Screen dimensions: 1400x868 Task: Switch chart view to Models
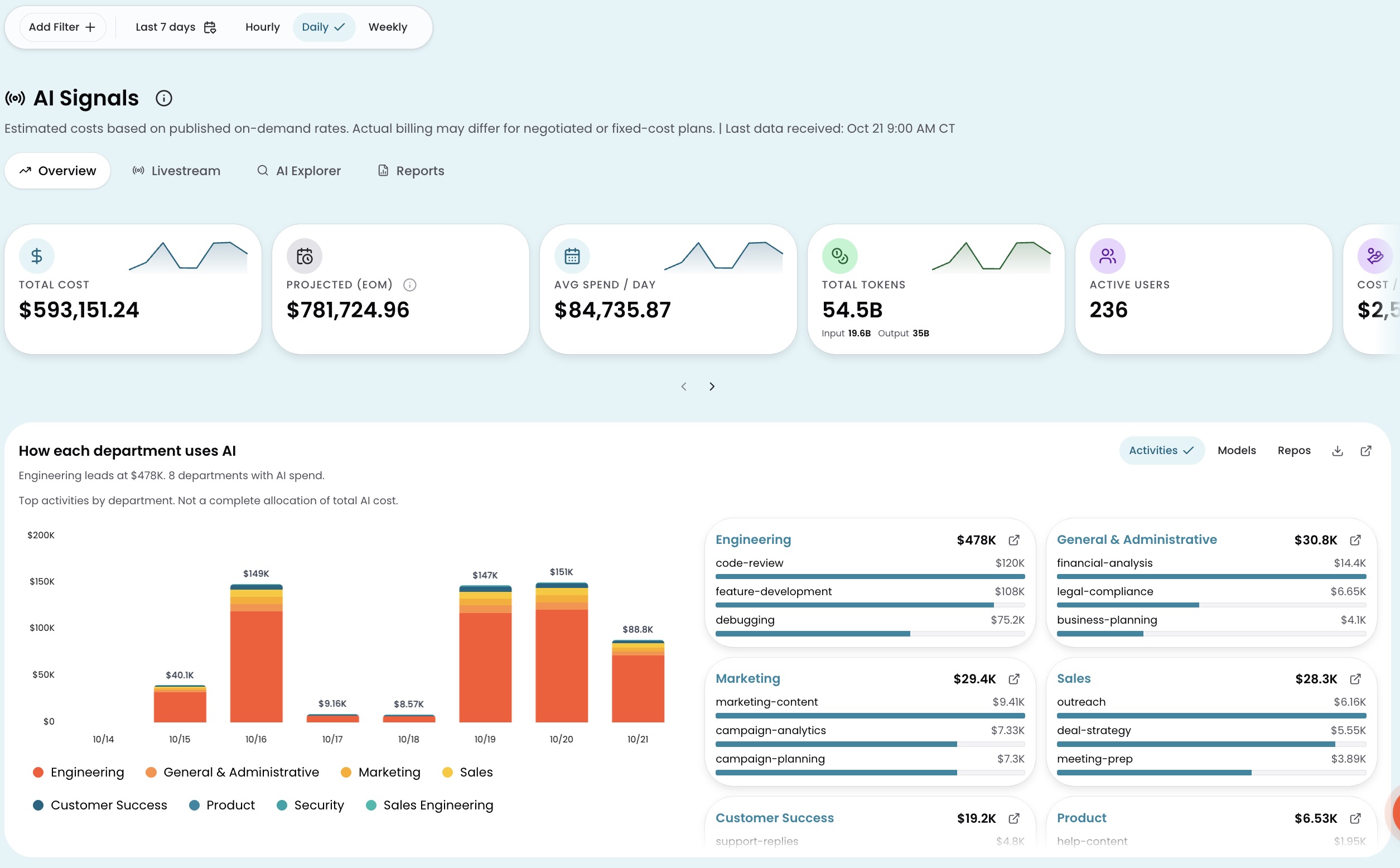click(1237, 451)
